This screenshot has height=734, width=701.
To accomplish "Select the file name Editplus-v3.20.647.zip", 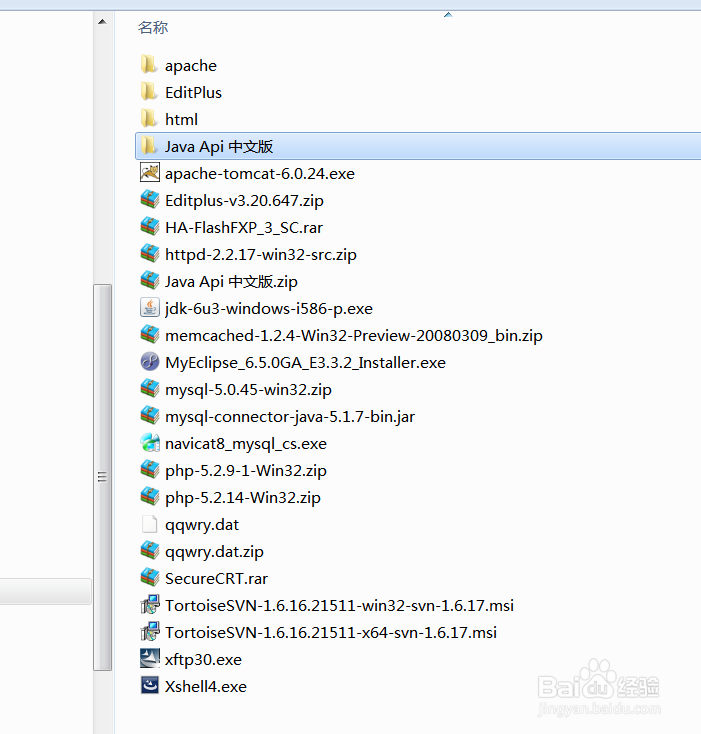I will tap(244, 201).
